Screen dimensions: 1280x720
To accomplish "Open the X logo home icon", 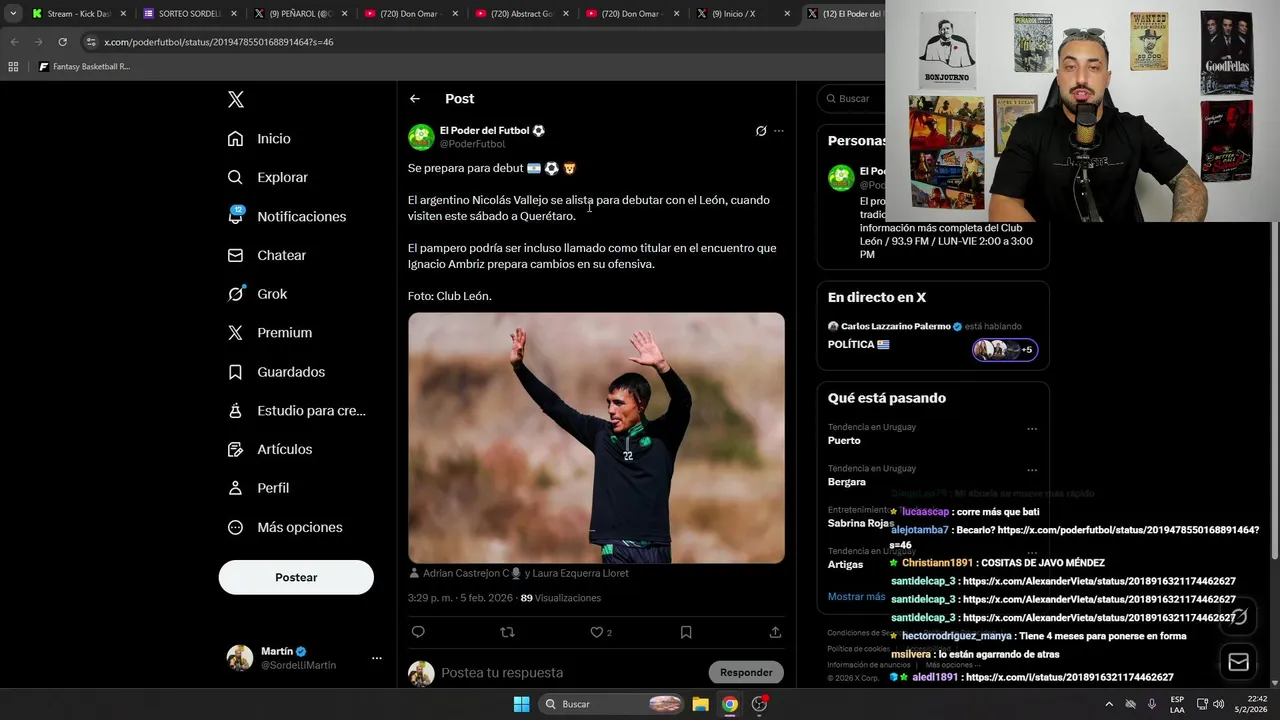I will coord(236,99).
